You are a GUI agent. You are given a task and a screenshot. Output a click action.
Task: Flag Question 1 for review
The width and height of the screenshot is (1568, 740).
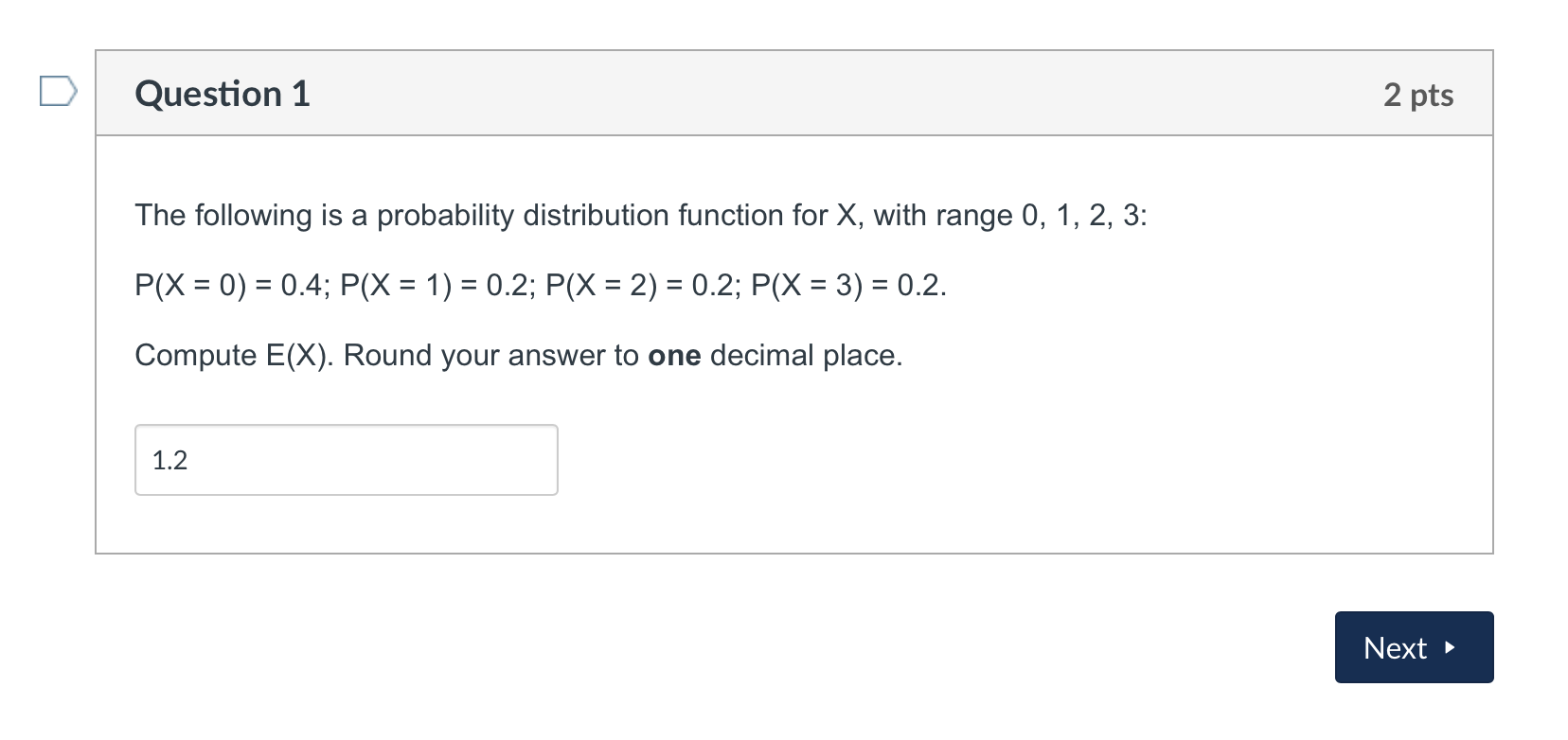(58, 92)
